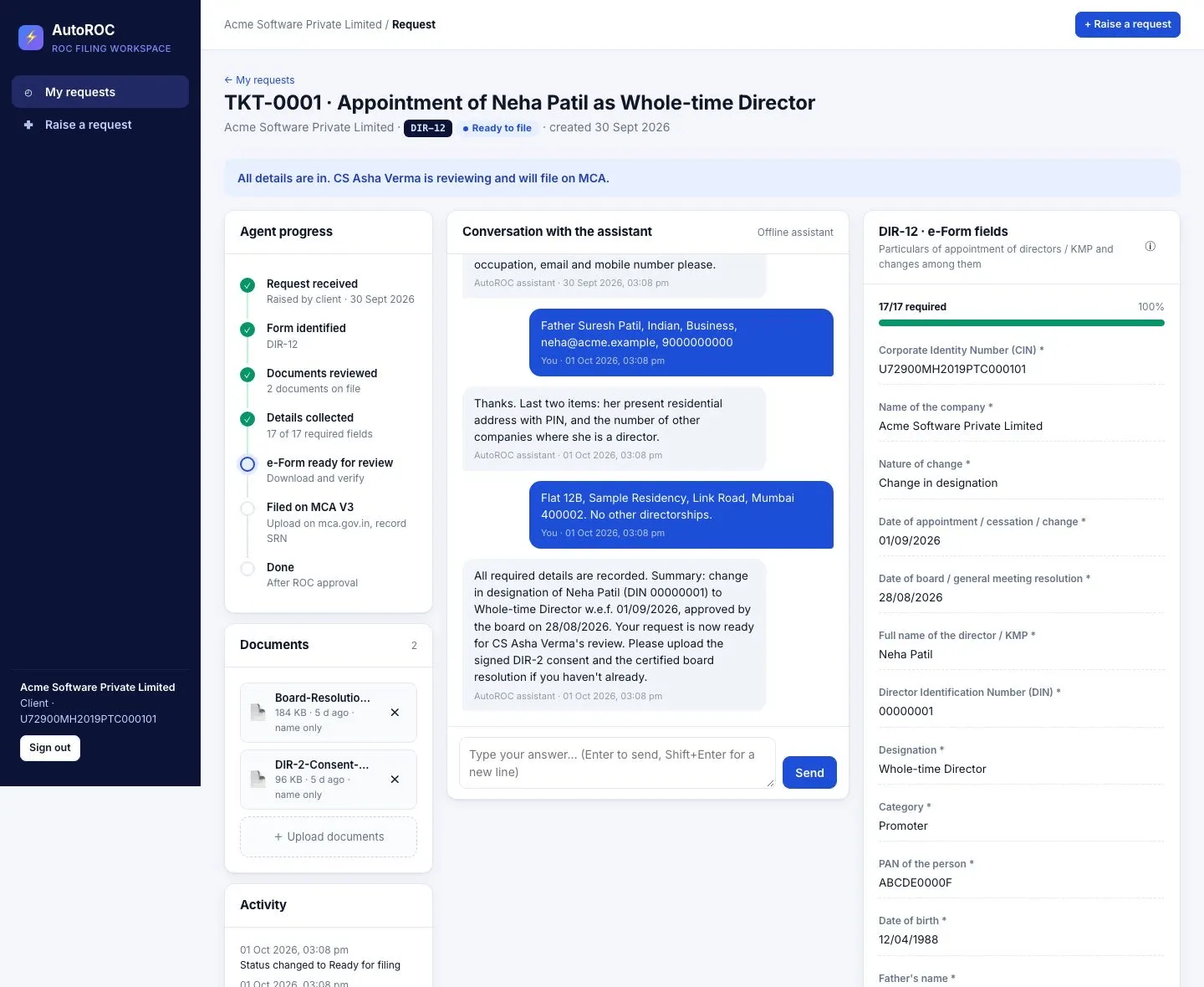Click the DIN value 00000001

tap(906, 711)
